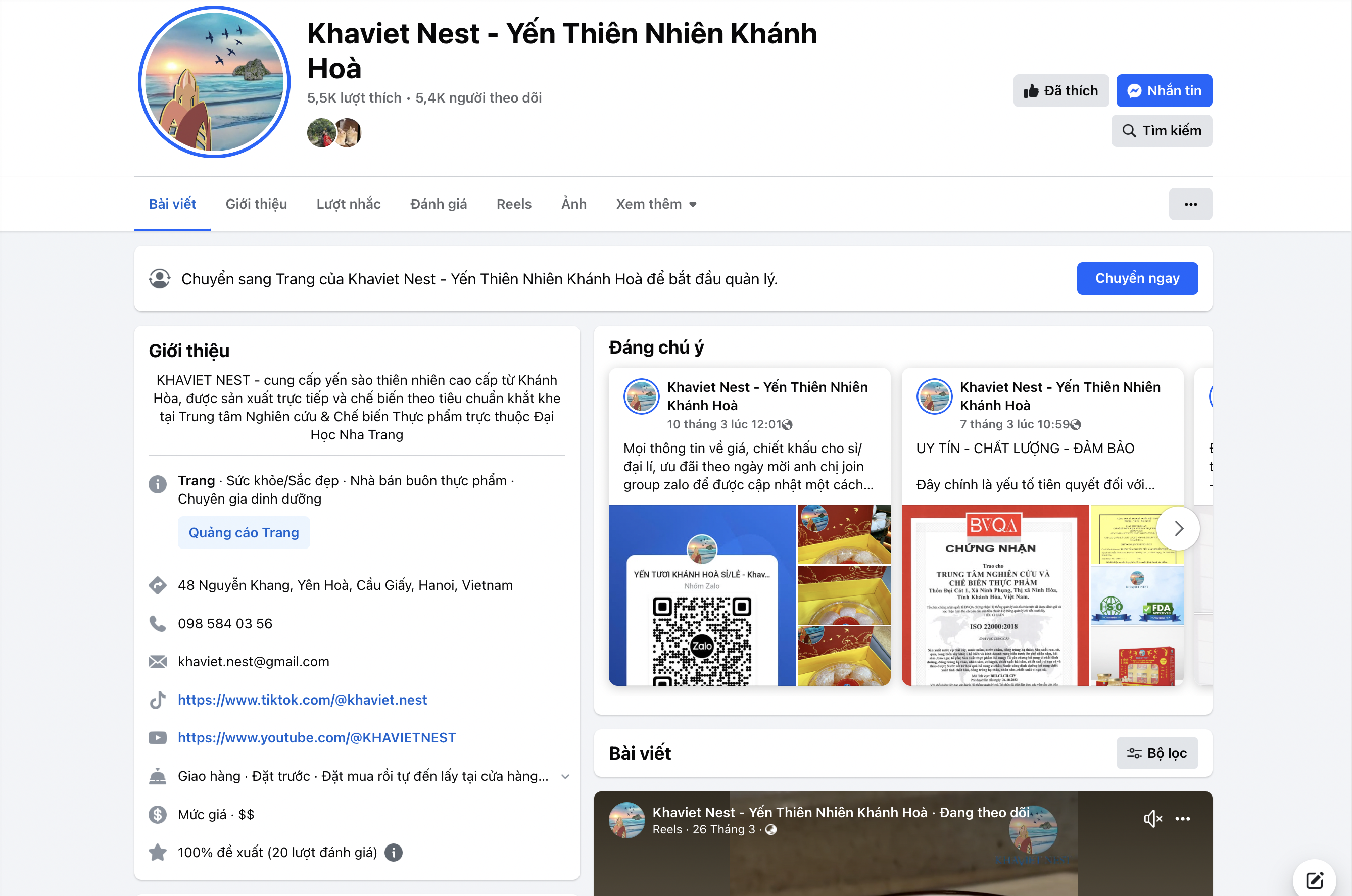The width and height of the screenshot is (1352, 896).
Task: Click the page profile picture
Action: [214, 82]
